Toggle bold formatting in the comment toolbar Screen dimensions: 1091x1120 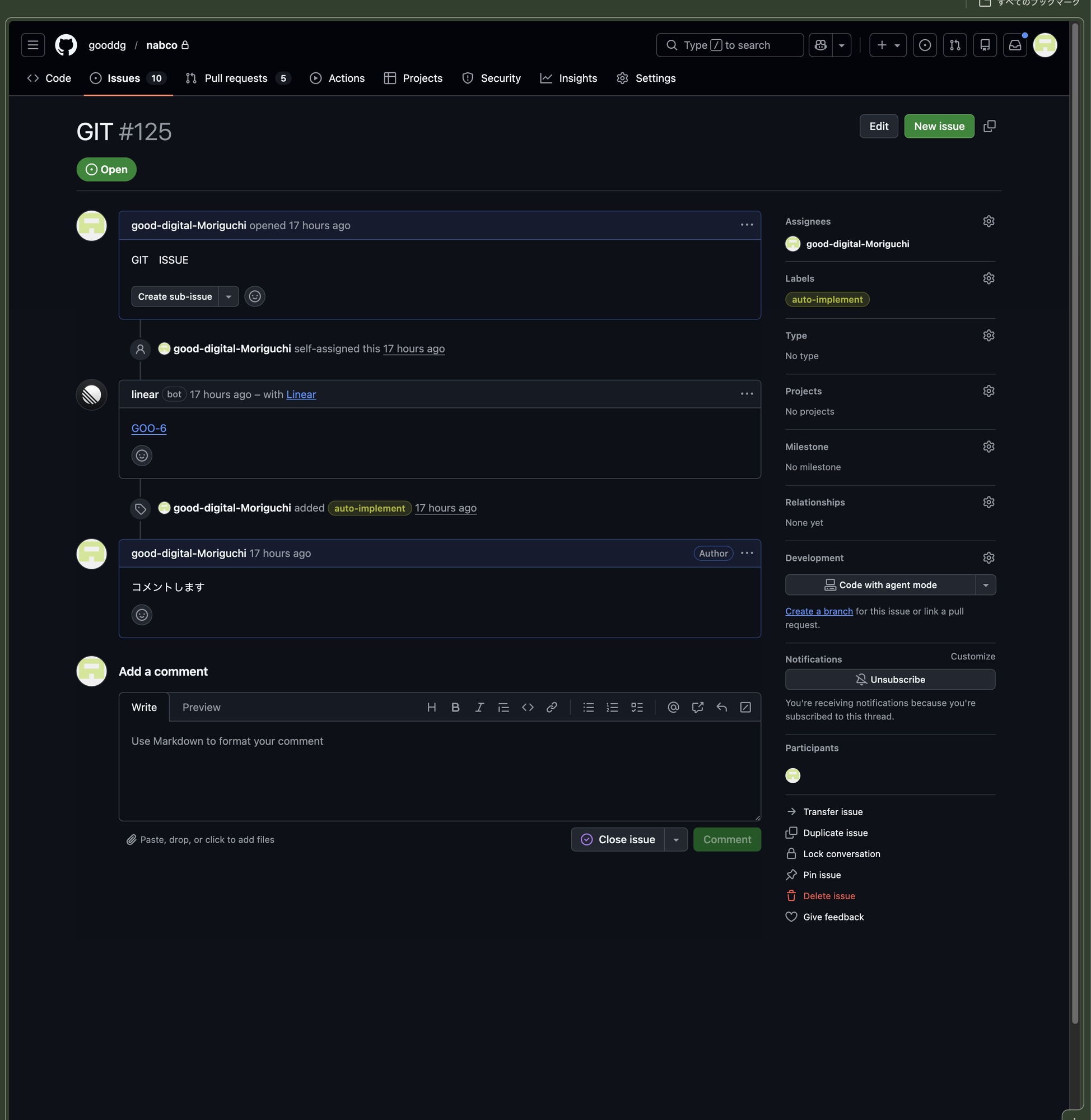coord(455,707)
